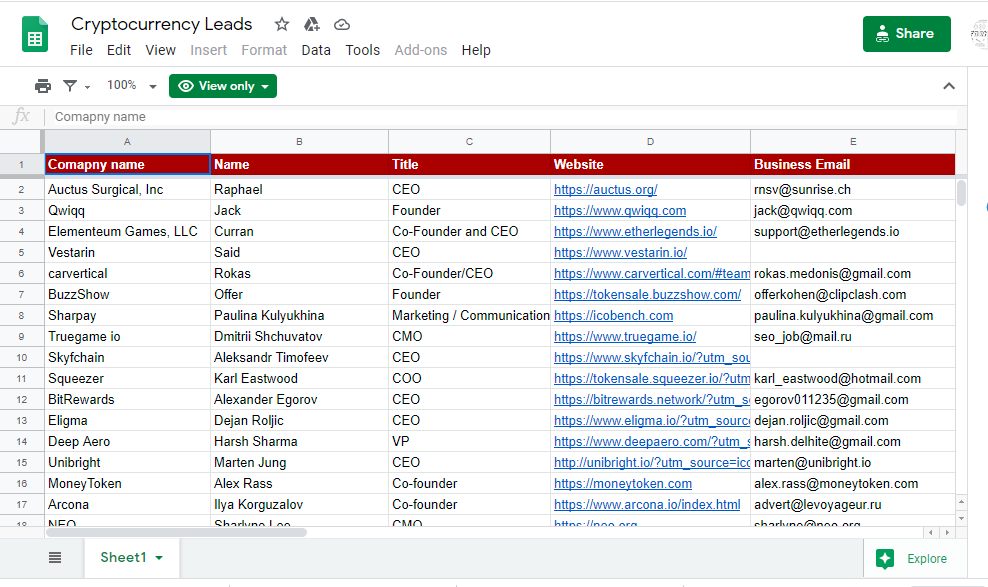
Task: Star the Cryptocurrency Leads spreadsheet
Action: click(281, 23)
